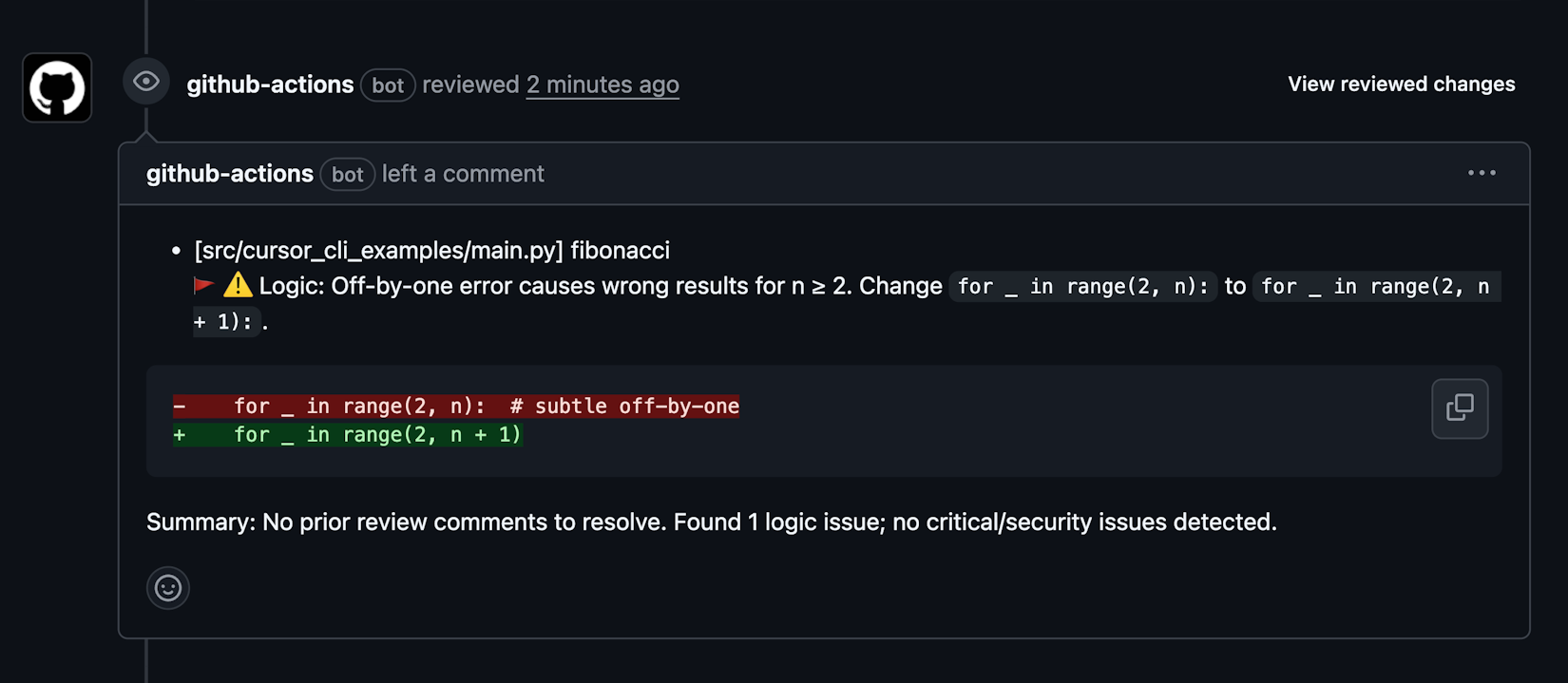Open reactions dropdown via smiley button
The image size is (1568, 683).
pyautogui.click(x=168, y=588)
